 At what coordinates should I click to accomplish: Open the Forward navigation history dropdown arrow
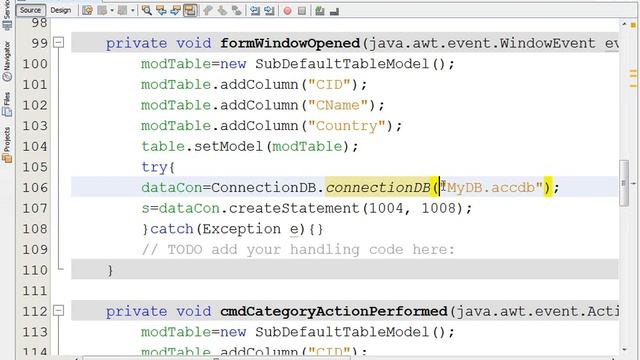point(133,11)
